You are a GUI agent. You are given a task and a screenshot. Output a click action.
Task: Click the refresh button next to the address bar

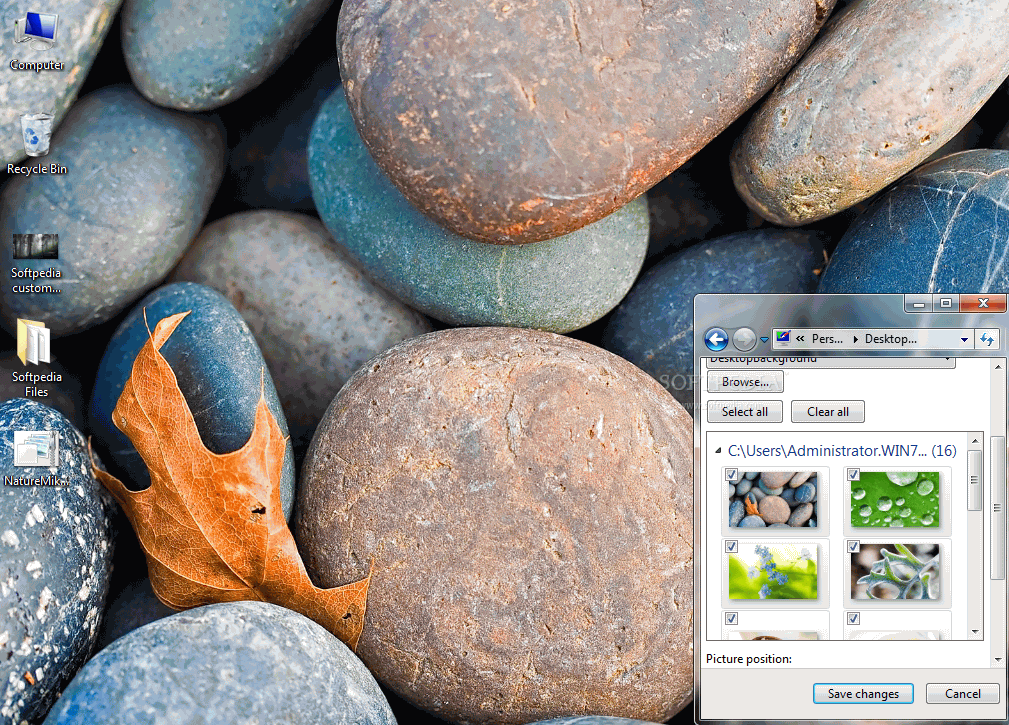987,339
